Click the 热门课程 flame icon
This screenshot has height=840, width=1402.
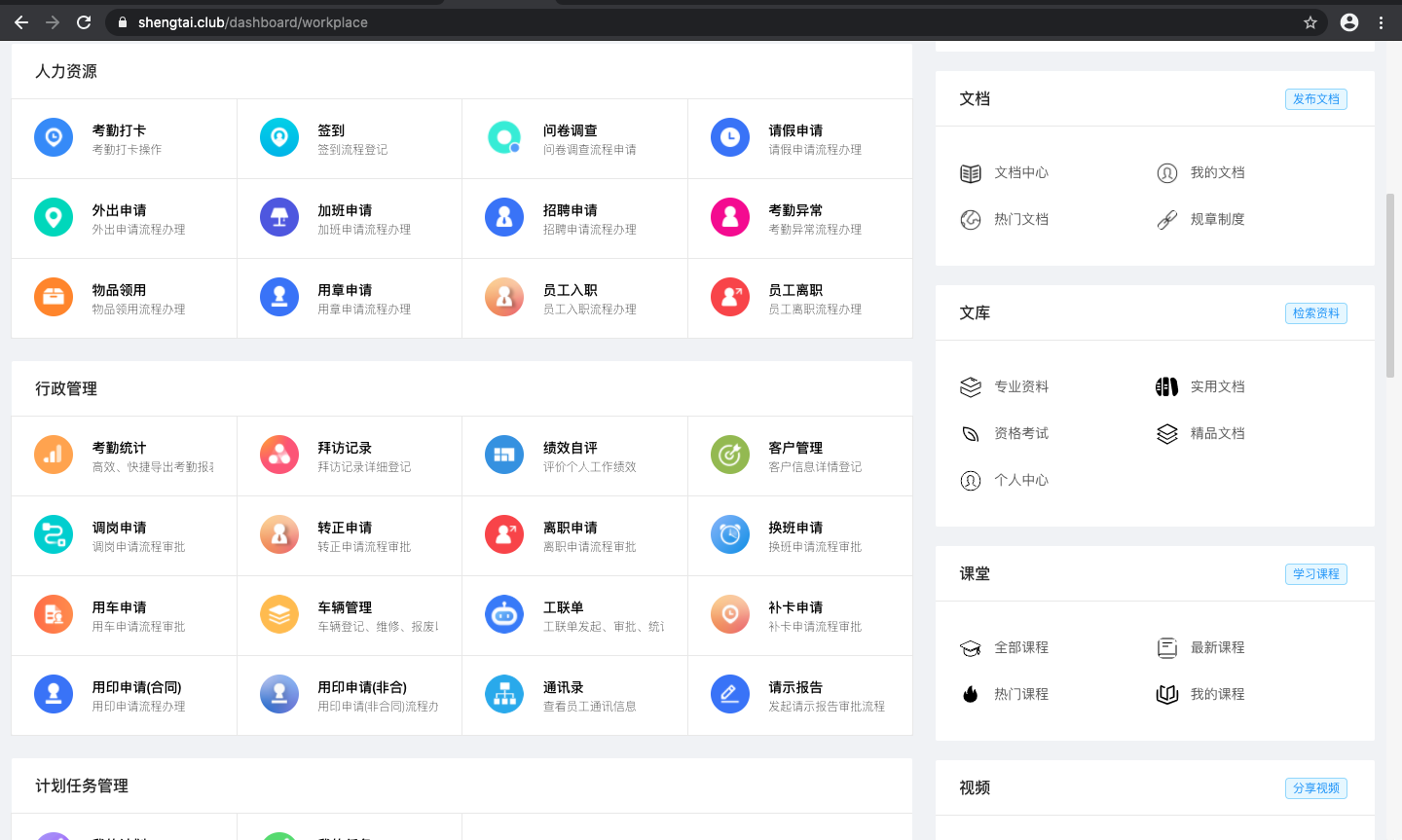point(971,694)
